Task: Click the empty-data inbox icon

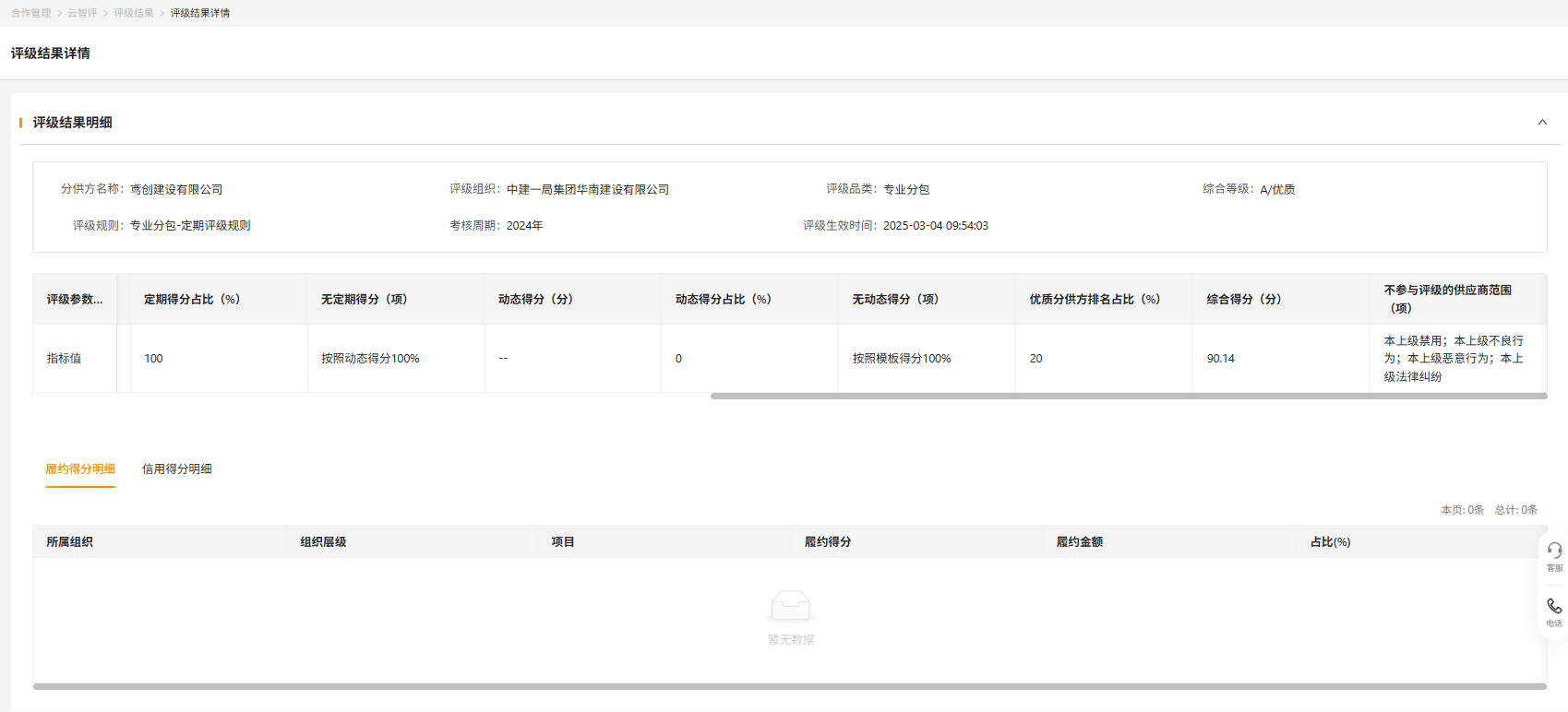Action: 790,606
